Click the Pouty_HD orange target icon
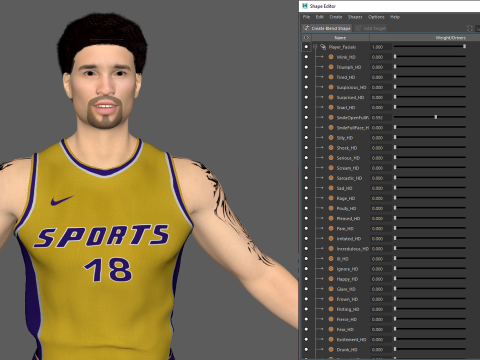The height and width of the screenshot is (360, 480). [x=331, y=208]
